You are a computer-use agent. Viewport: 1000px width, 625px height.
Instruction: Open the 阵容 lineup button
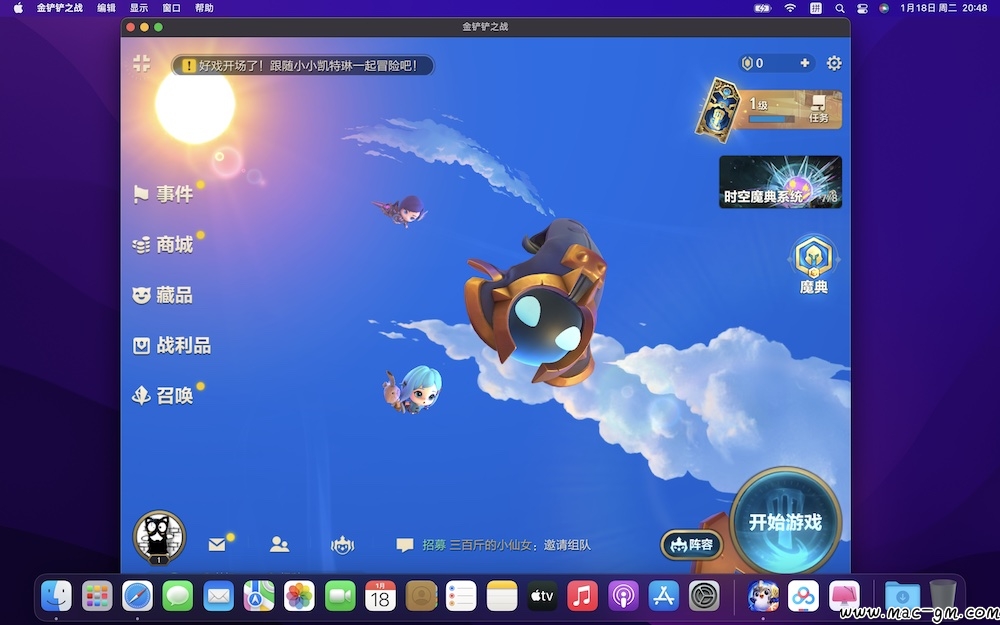pyautogui.click(x=692, y=545)
